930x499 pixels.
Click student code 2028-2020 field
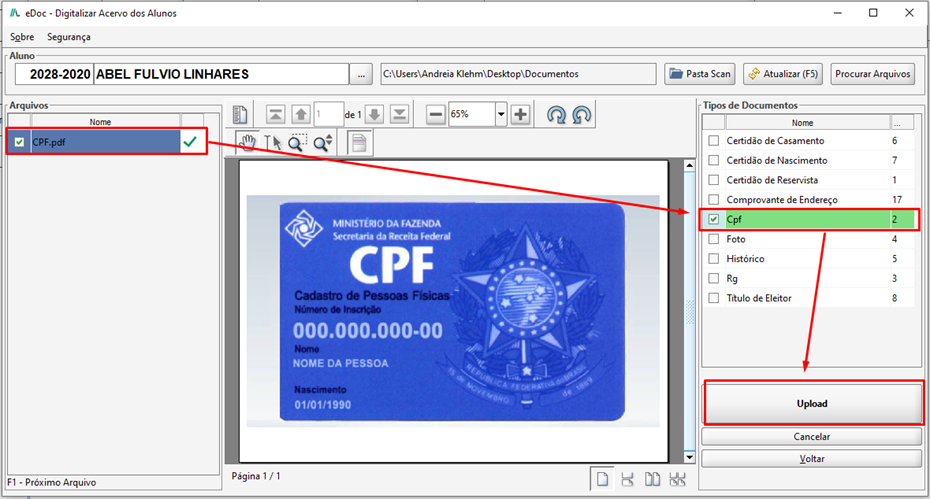[55, 74]
